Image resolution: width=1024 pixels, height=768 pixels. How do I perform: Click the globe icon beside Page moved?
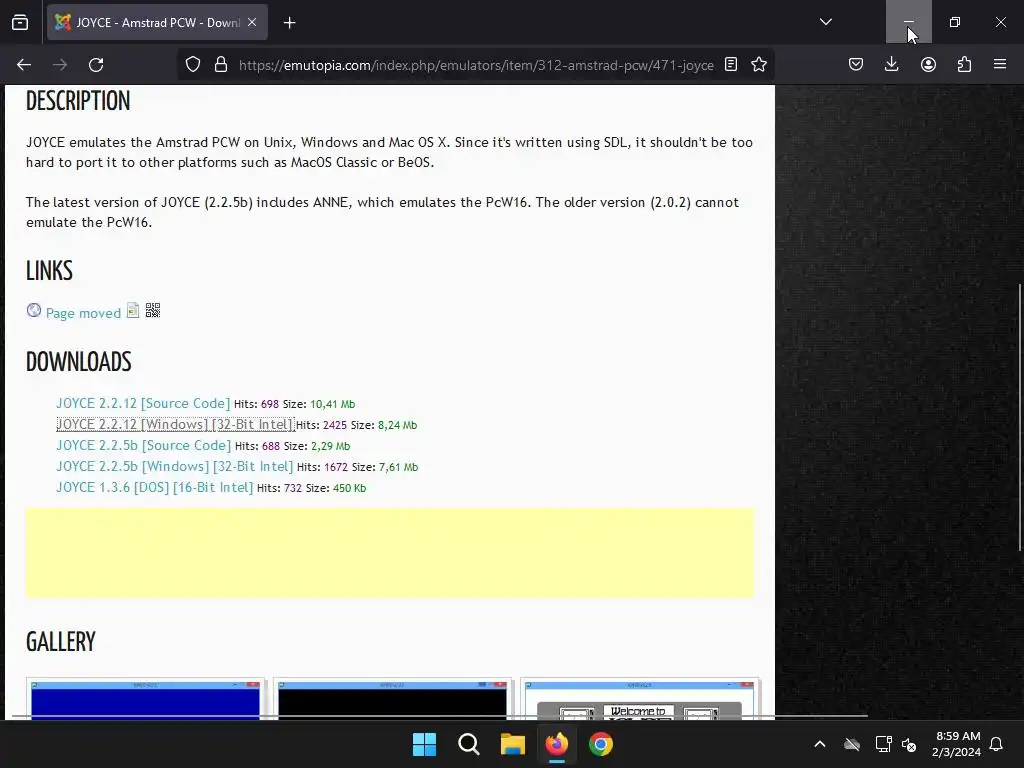(34, 310)
